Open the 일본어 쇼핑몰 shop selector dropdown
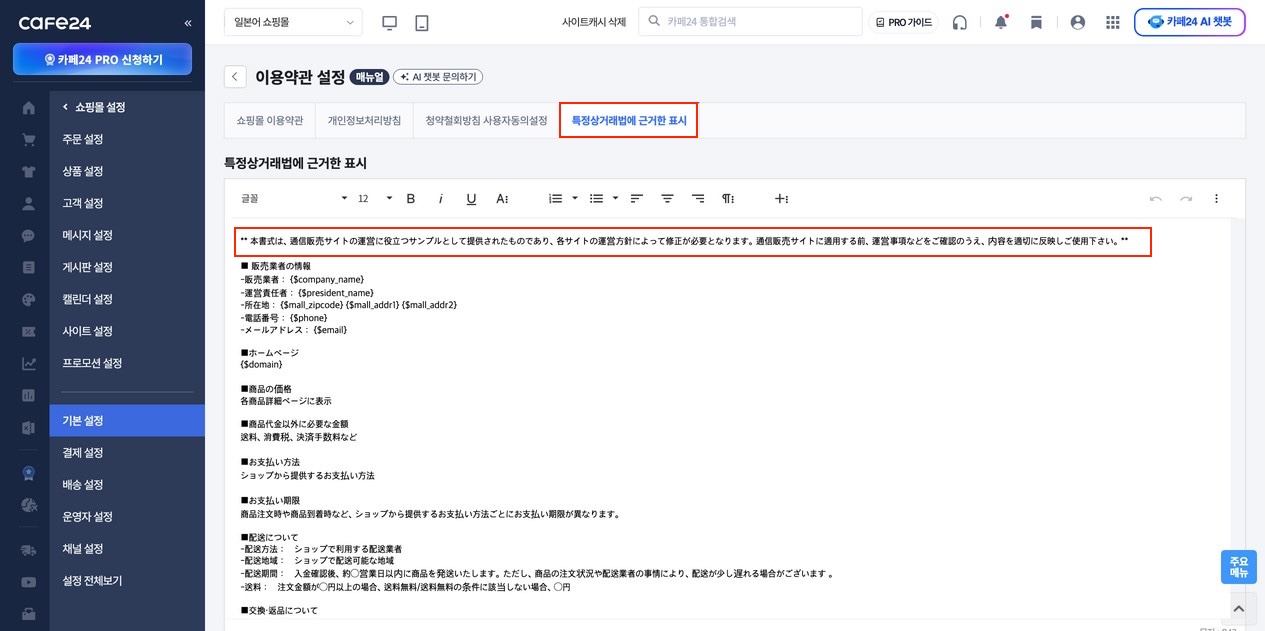This screenshot has height=631, width=1265. coord(294,22)
